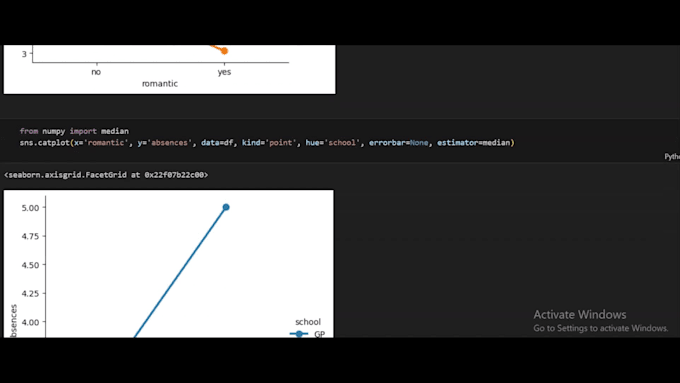
Task: Click the orange data point above 'yes'
Action: point(224,51)
